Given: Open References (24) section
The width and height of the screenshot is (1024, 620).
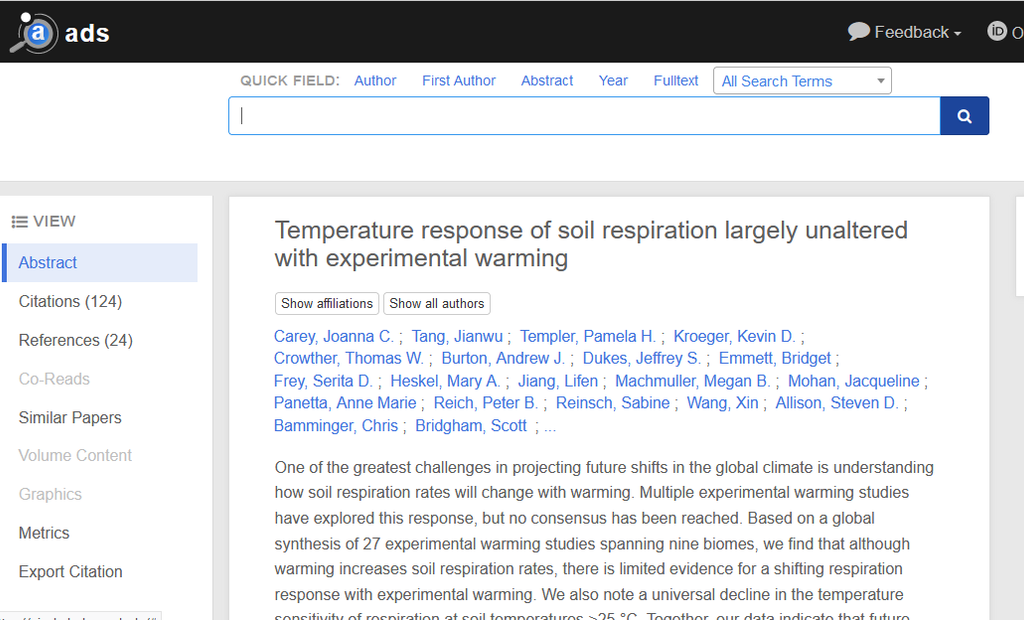Looking at the screenshot, I should [75, 340].
